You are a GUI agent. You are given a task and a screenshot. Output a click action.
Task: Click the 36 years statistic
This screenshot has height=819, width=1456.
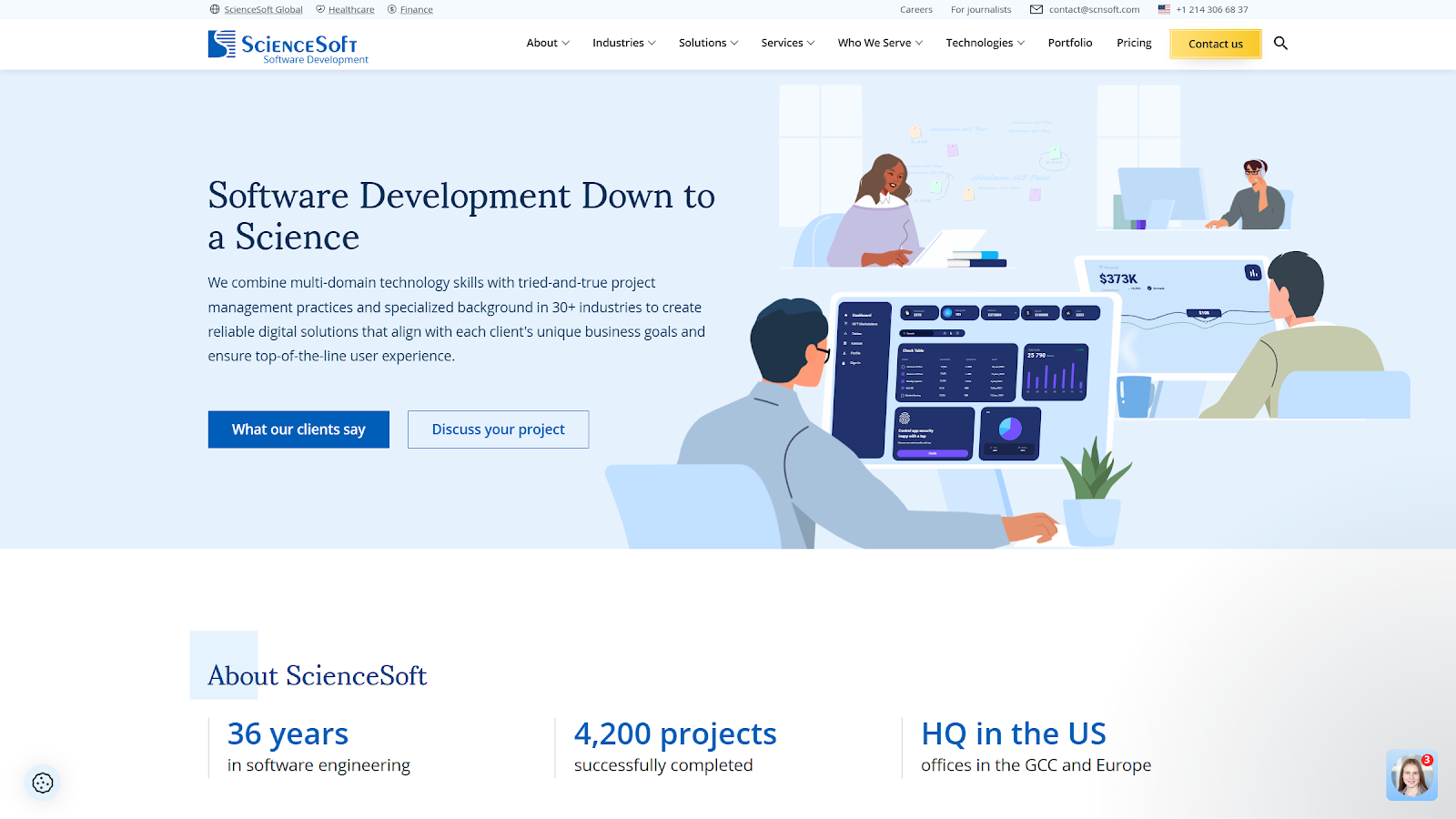[288, 733]
